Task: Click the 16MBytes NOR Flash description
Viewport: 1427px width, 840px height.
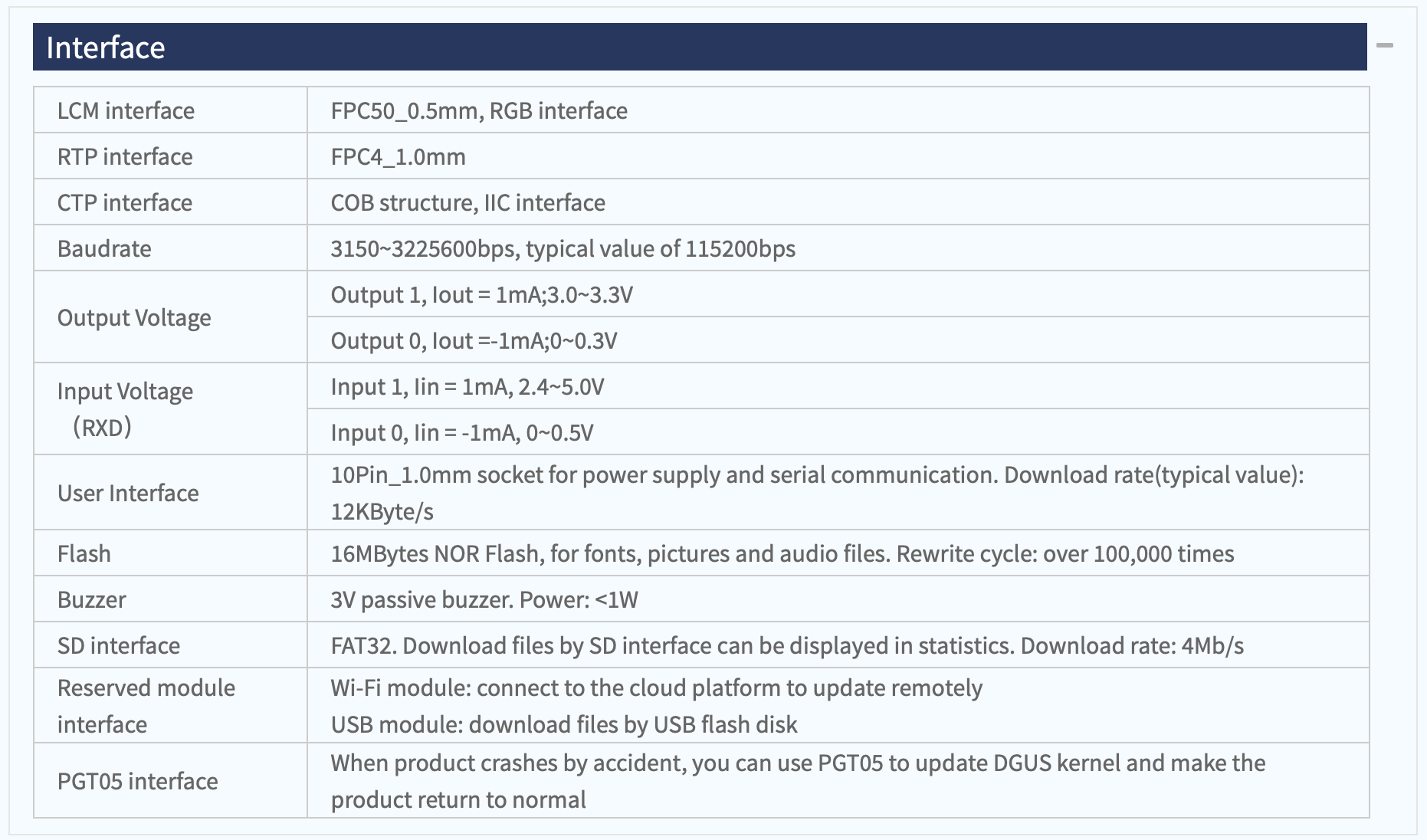Action: pyautogui.click(x=782, y=553)
